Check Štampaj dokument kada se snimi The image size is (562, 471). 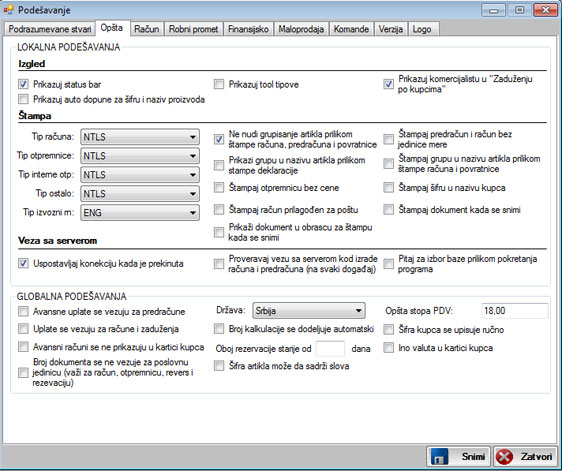click(x=389, y=210)
